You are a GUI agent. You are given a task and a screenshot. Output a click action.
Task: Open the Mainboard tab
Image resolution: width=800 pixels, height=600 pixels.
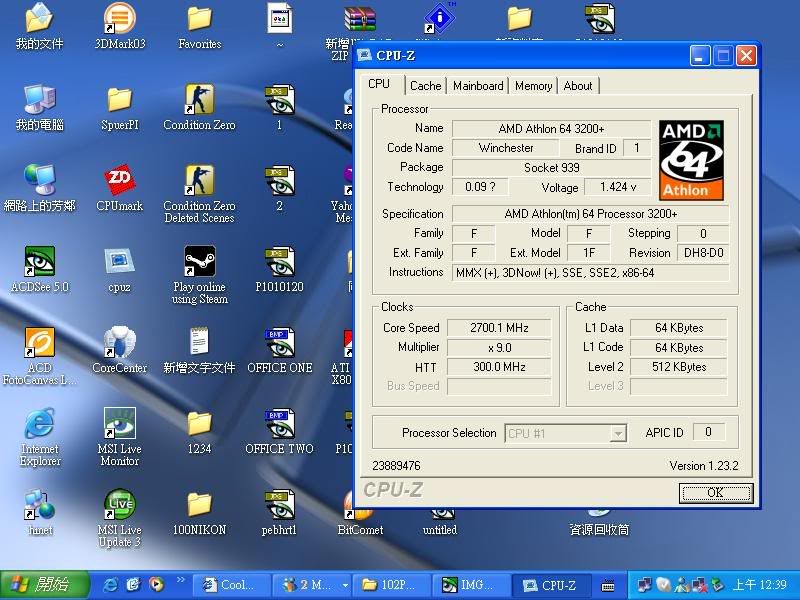coord(478,86)
